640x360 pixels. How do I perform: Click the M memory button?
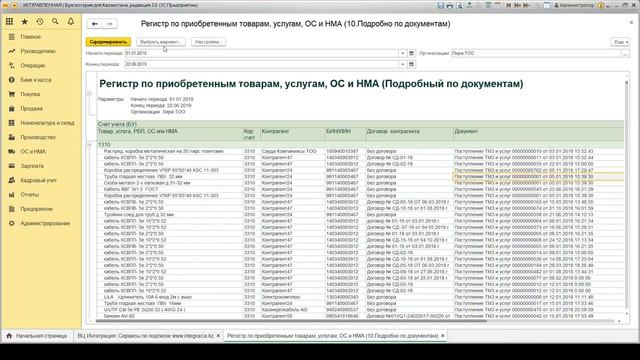click(509, 5)
